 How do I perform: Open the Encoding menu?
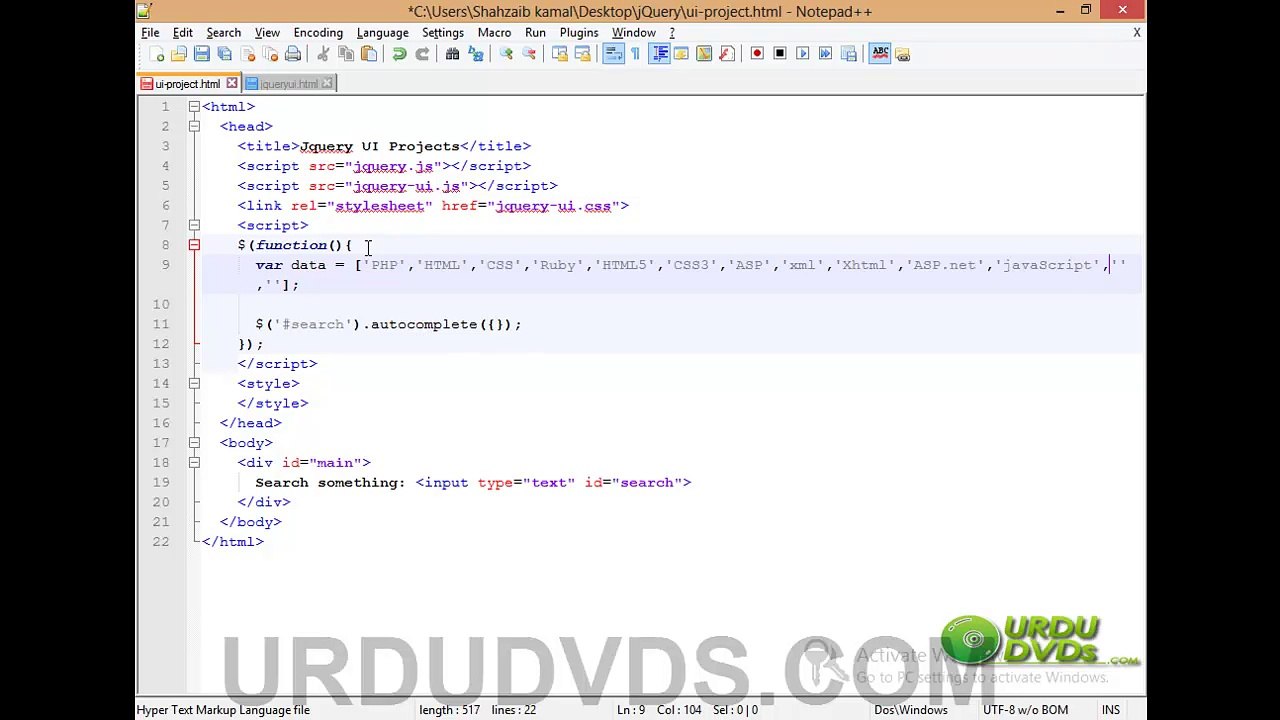(318, 33)
